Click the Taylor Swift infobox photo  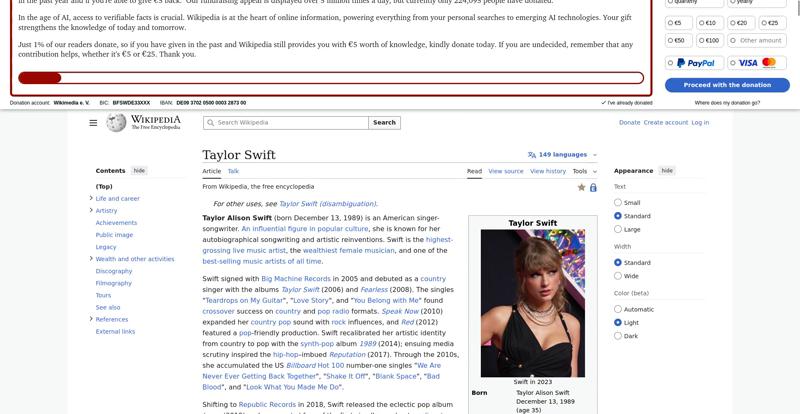coord(533,303)
